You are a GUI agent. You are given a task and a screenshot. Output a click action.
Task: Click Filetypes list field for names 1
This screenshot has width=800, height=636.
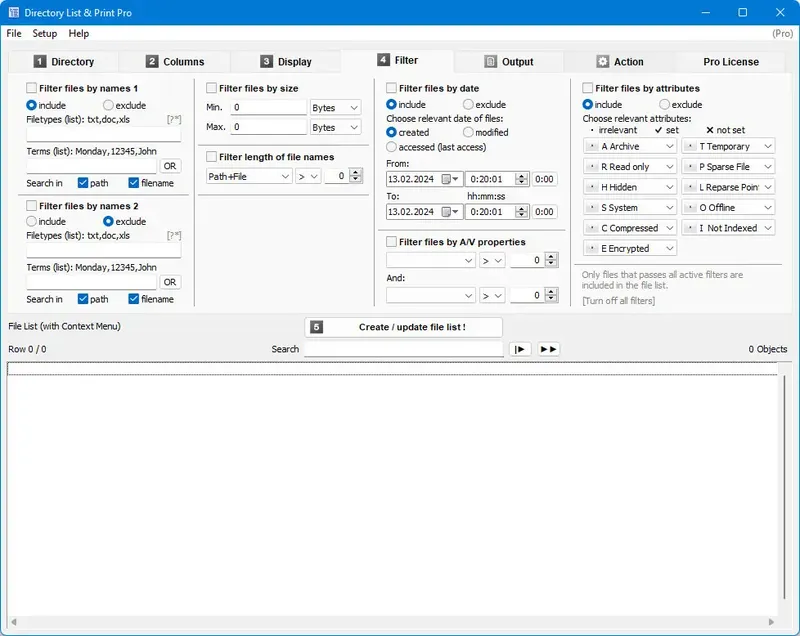click(104, 134)
